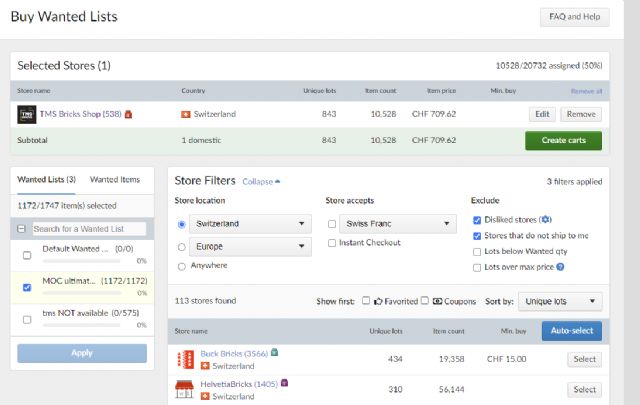Image resolution: width=640 pixels, height=405 pixels.
Task: Enable the Instant Checkout checkbox
Action: pyautogui.click(x=331, y=243)
